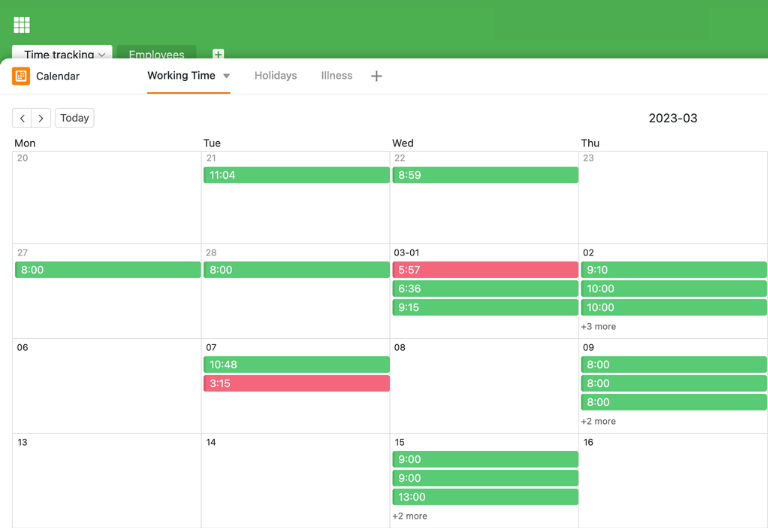768x528 pixels.
Task: Show +3 more entries on March 02
Action: [598, 327]
